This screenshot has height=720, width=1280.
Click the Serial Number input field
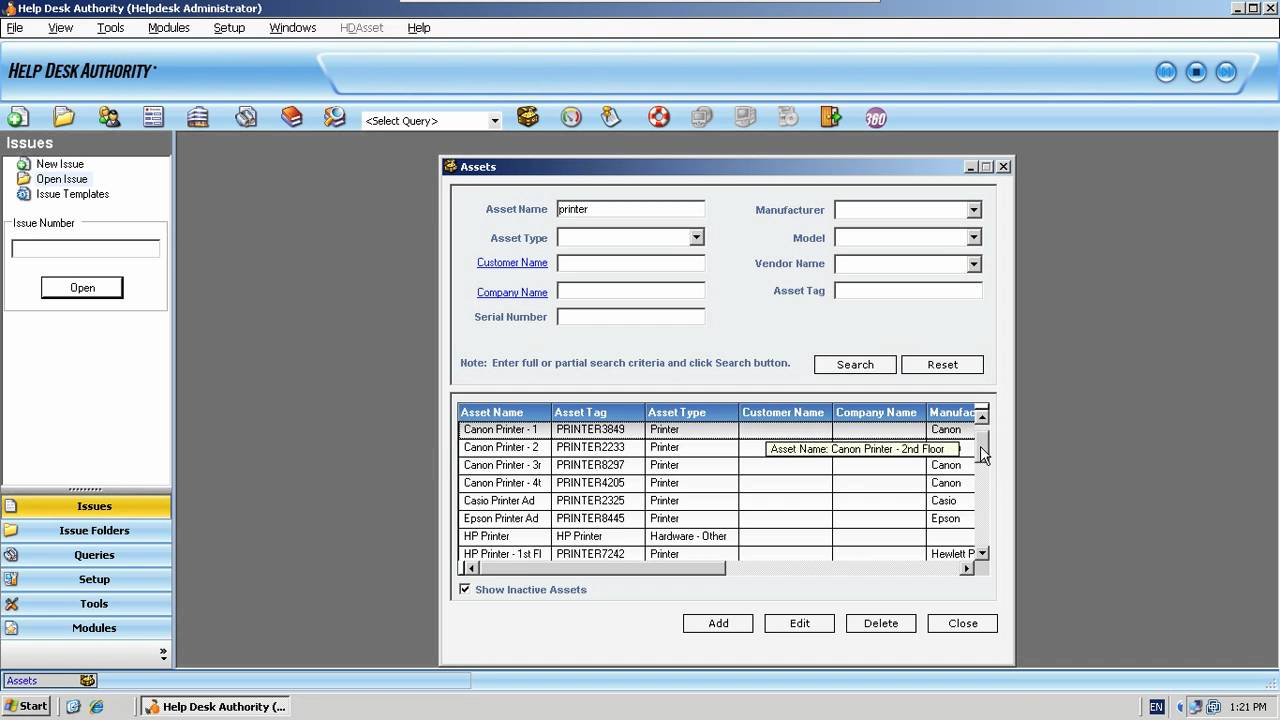pyautogui.click(x=630, y=317)
